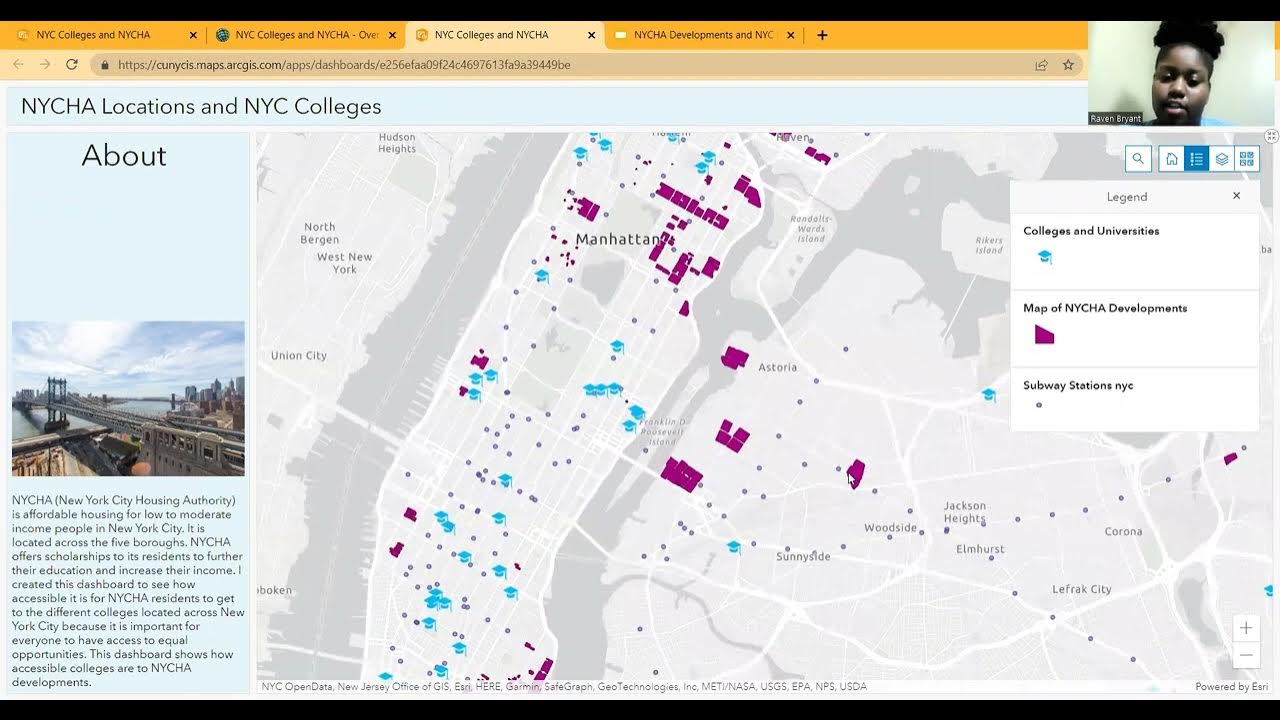Screen dimensions: 1280x720
Task: Click the magenta NYCHA Developments legend swatch
Action: tap(1044, 335)
